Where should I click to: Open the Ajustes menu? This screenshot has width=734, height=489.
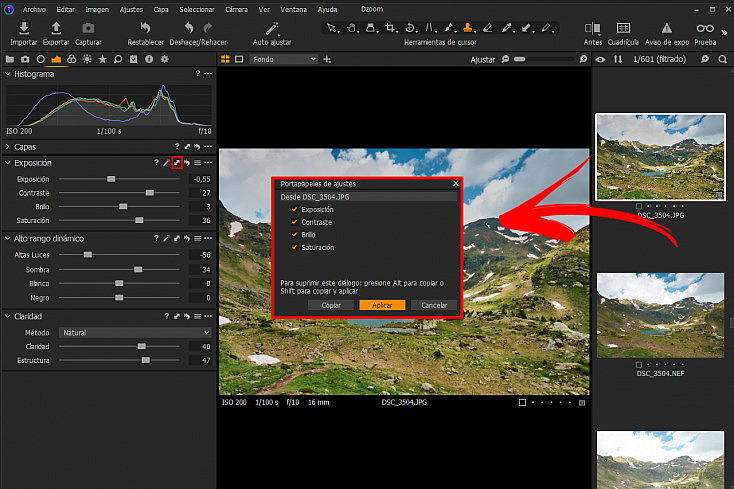click(131, 9)
